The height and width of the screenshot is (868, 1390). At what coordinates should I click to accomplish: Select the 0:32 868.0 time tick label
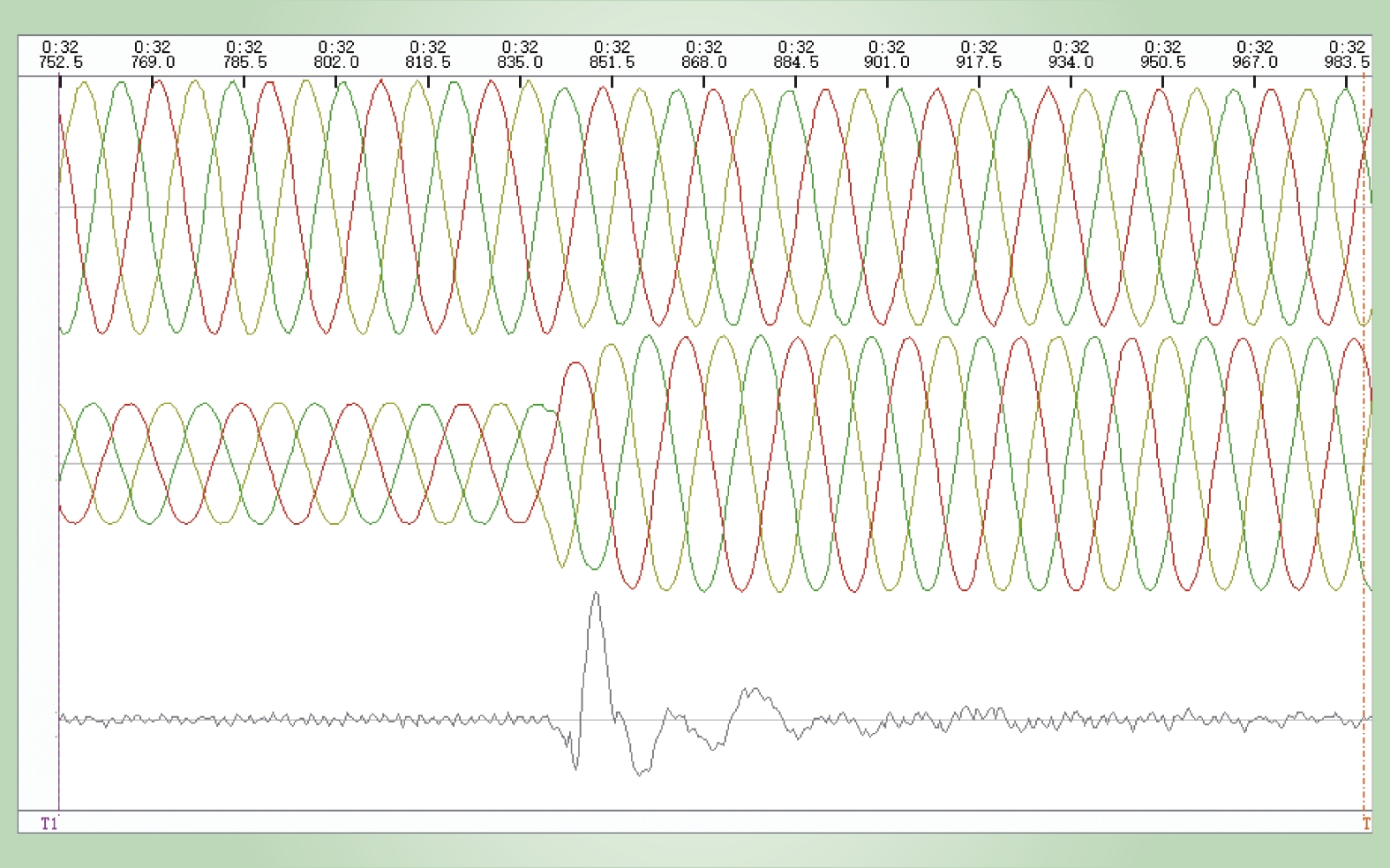[703, 55]
